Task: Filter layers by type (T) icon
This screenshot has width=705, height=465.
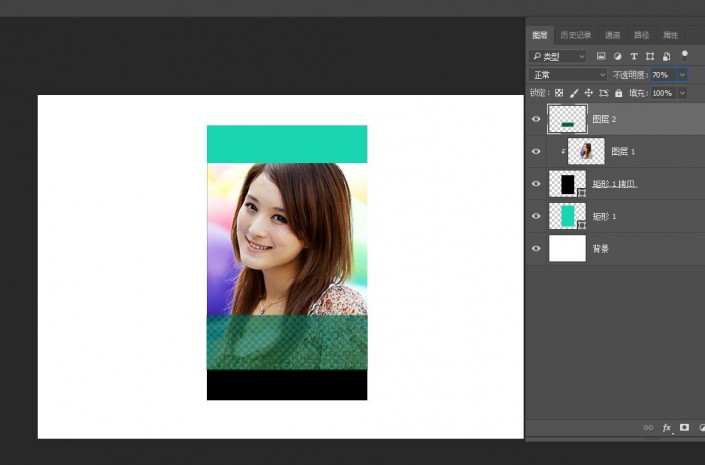Action: click(634, 56)
